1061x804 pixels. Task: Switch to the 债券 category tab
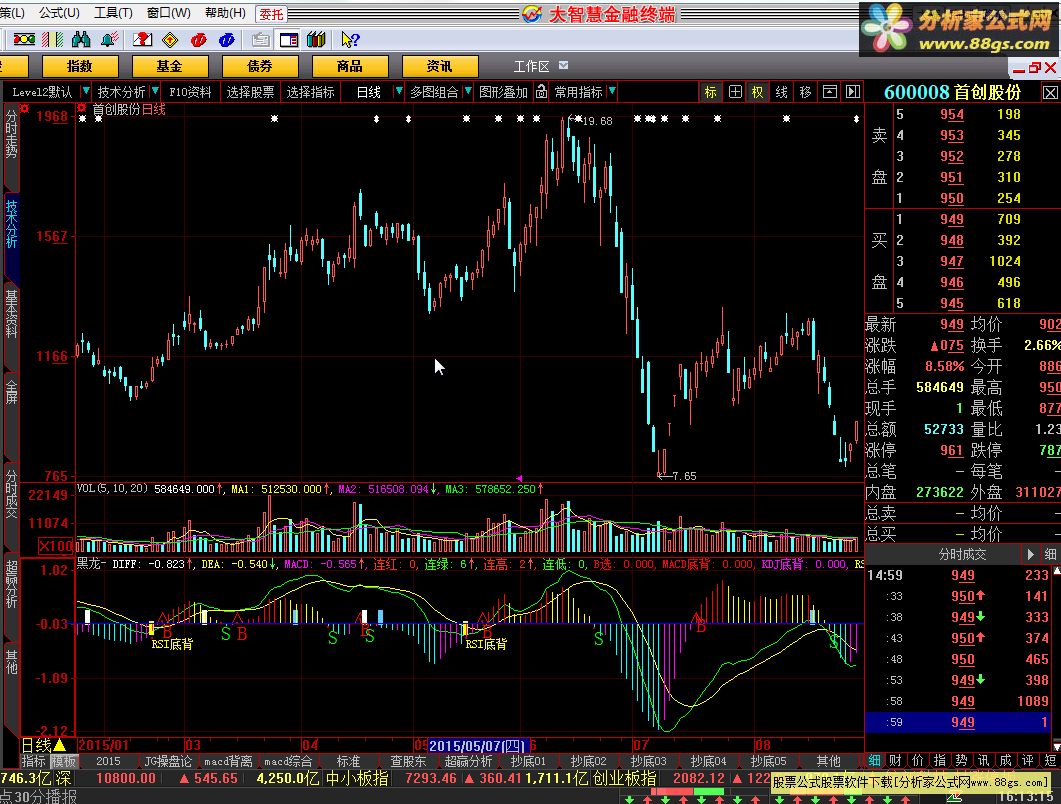pos(260,66)
